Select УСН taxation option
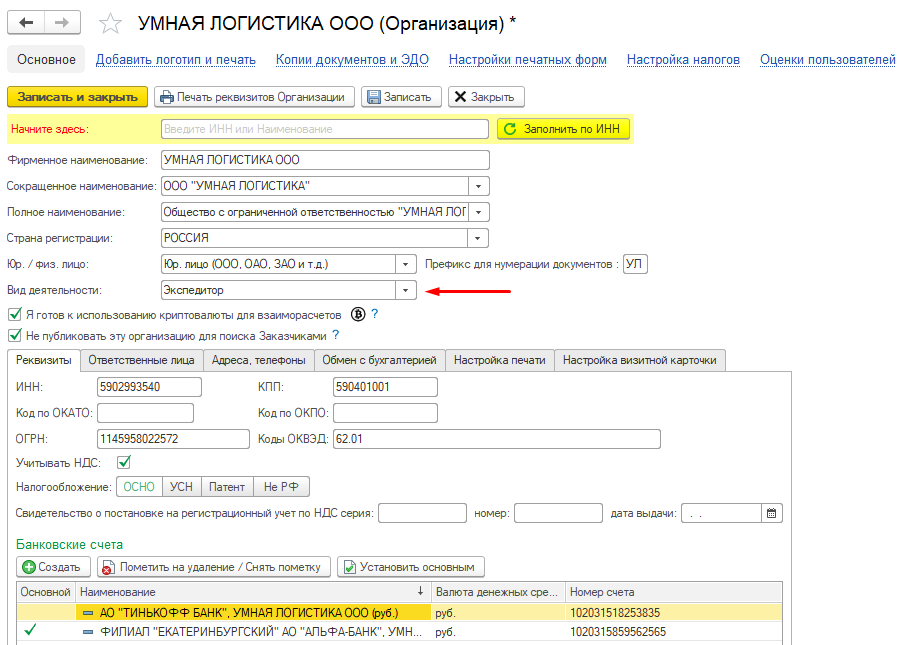The height and width of the screenshot is (645, 918). [181, 487]
